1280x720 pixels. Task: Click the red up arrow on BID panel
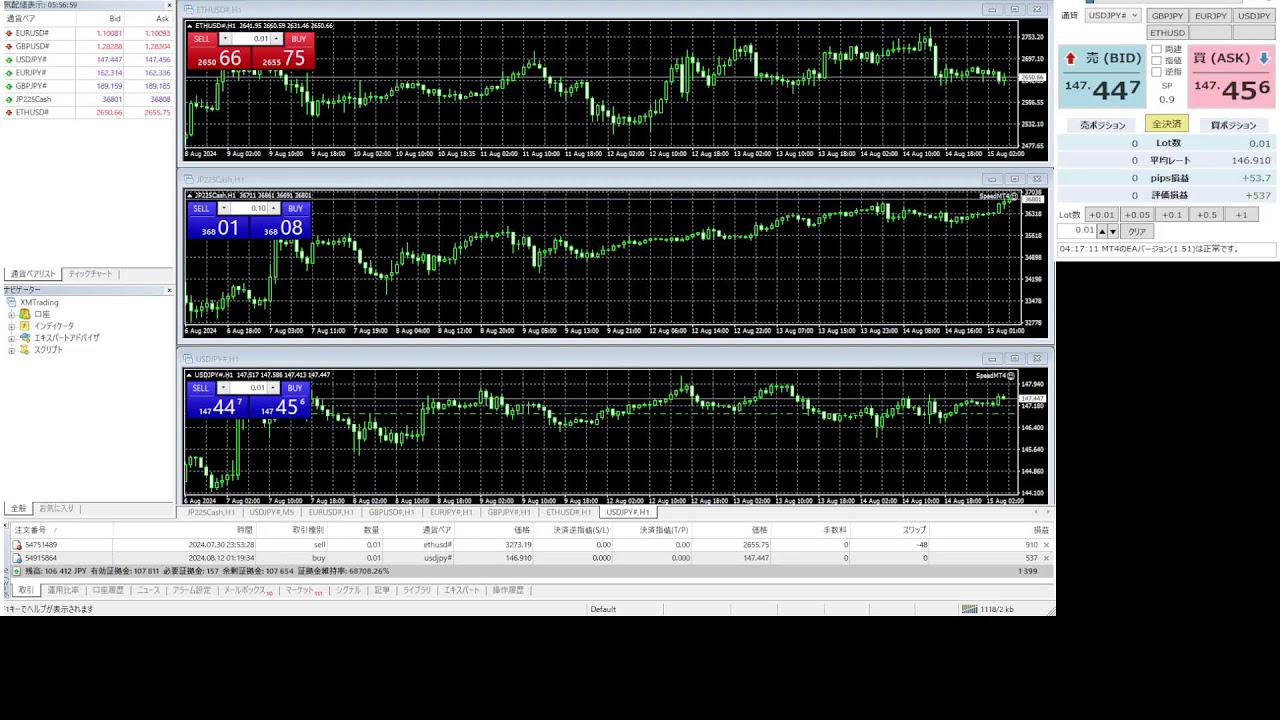pos(1070,59)
